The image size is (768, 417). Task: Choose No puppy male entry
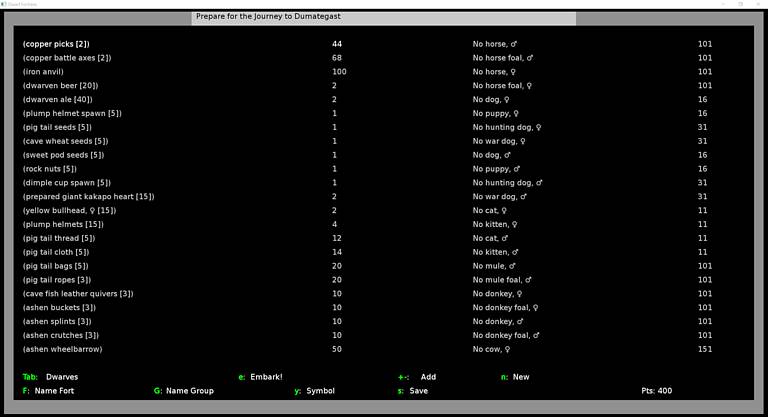[x=496, y=169]
